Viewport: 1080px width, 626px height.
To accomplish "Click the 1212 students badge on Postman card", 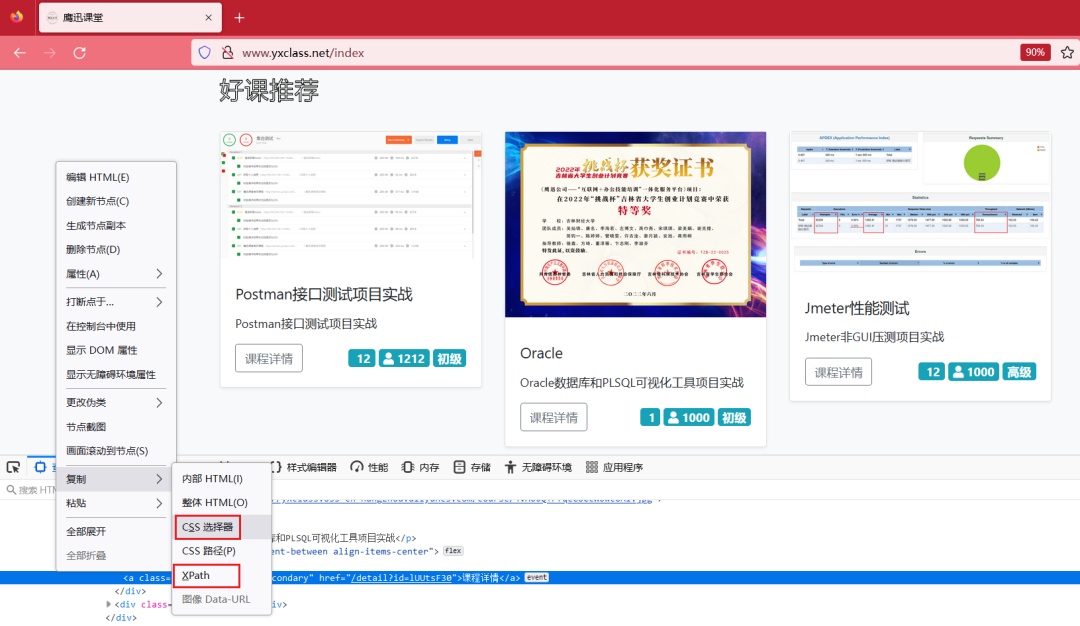I will (404, 359).
